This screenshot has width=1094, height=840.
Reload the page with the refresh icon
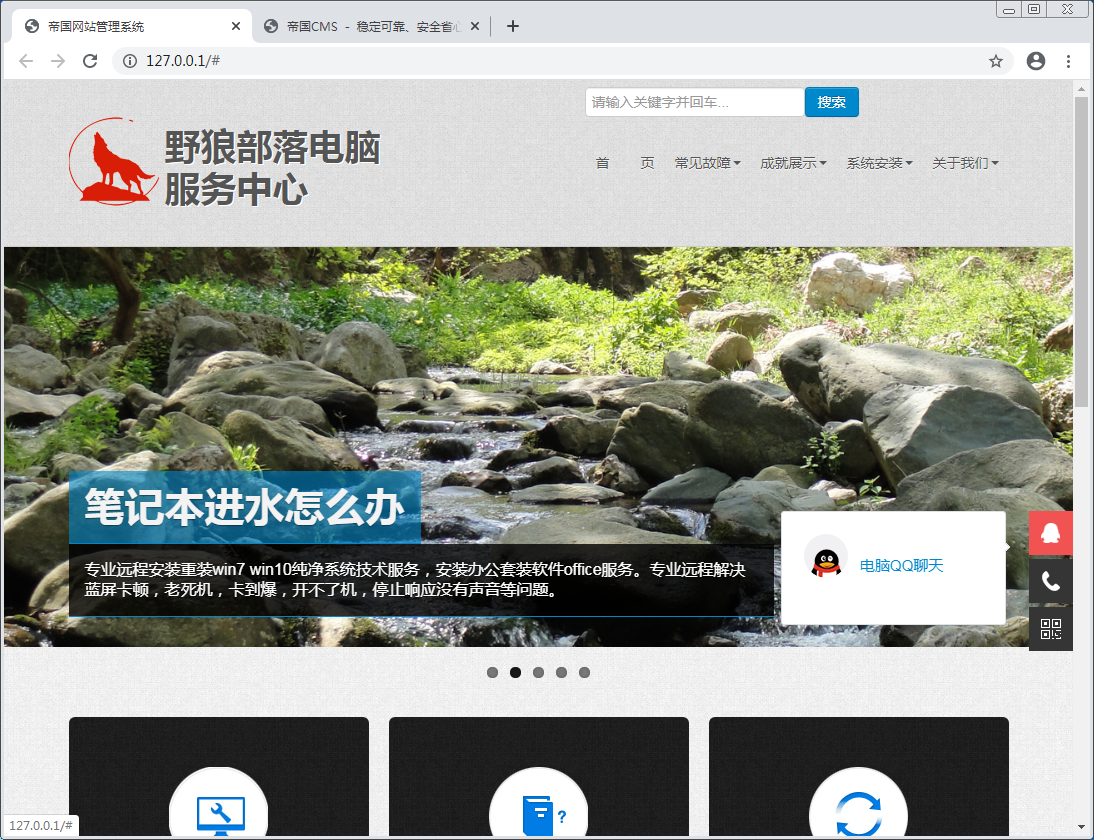[x=90, y=61]
